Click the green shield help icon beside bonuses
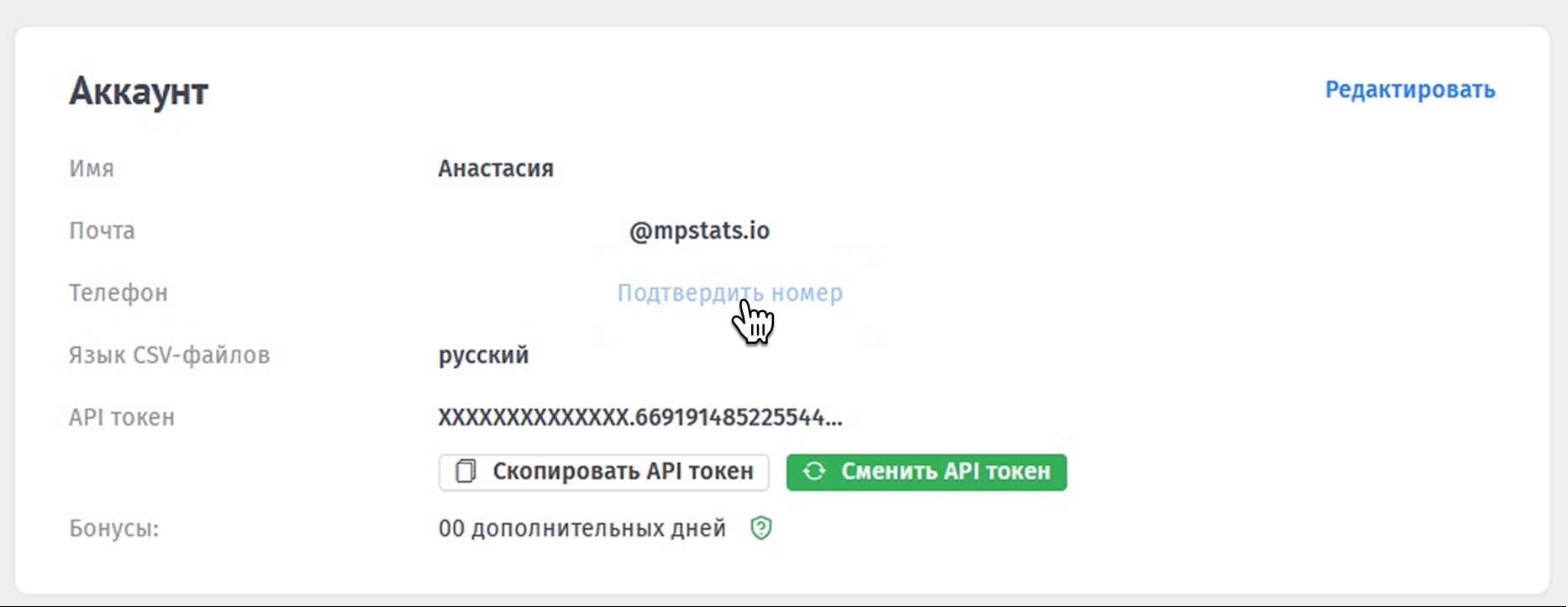This screenshot has height=607, width=1568. [761, 528]
